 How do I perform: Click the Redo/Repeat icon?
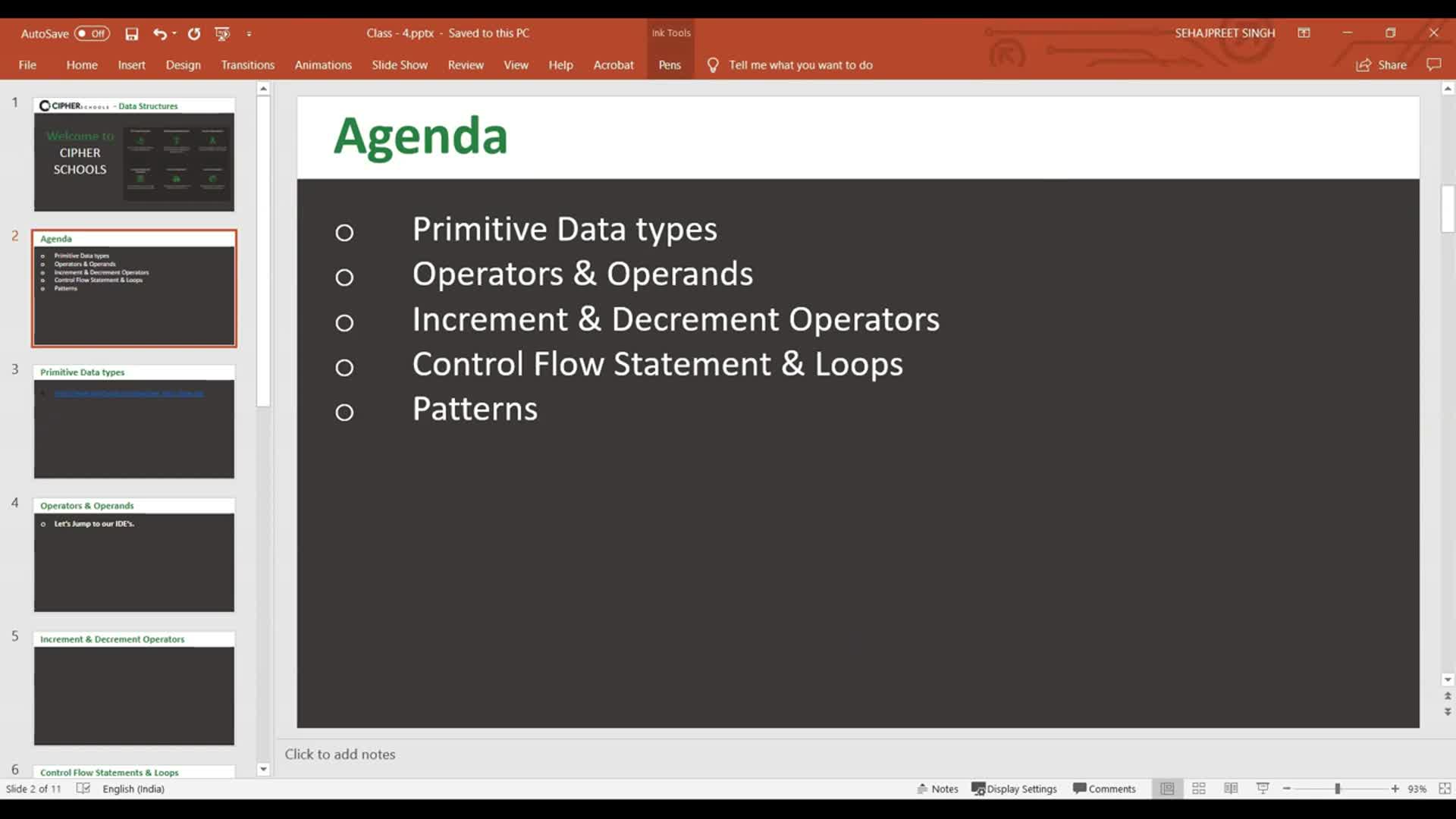point(194,33)
